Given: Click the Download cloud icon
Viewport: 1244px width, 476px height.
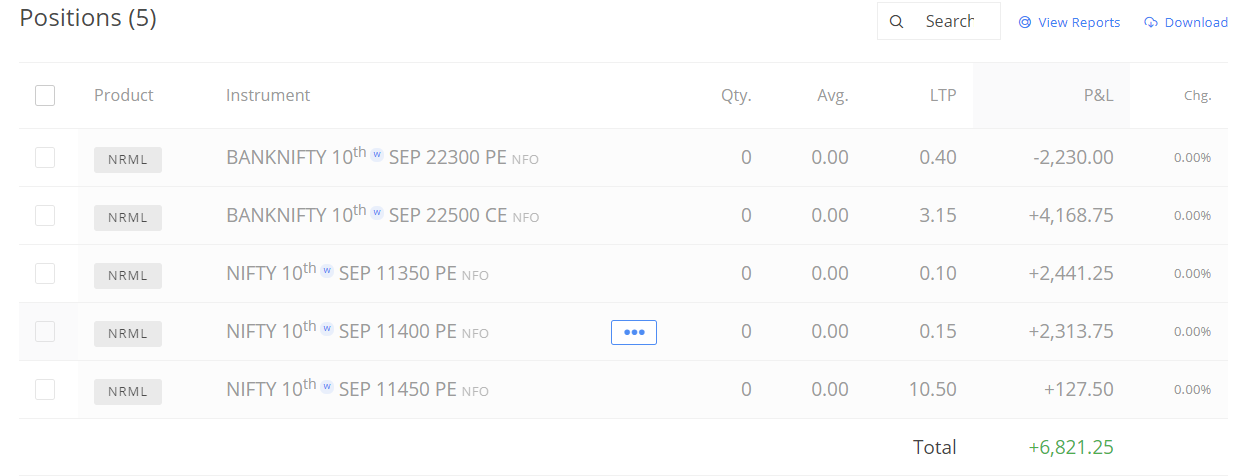Looking at the screenshot, I should (x=1151, y=22).
